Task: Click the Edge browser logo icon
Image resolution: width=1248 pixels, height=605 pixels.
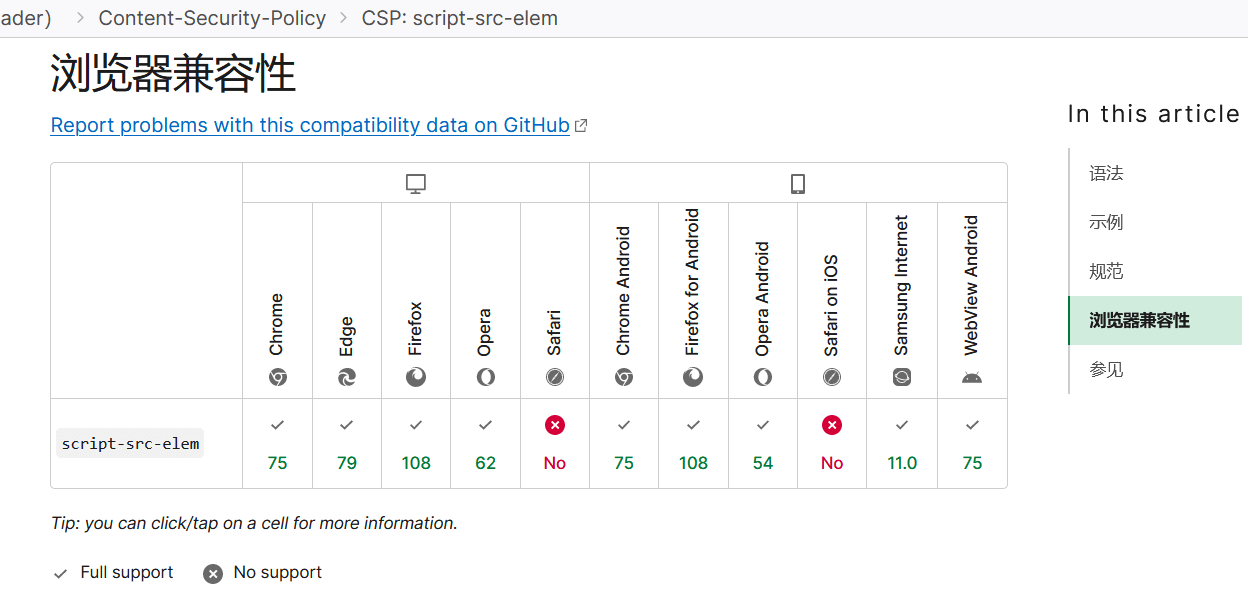Action: [347, 377]
